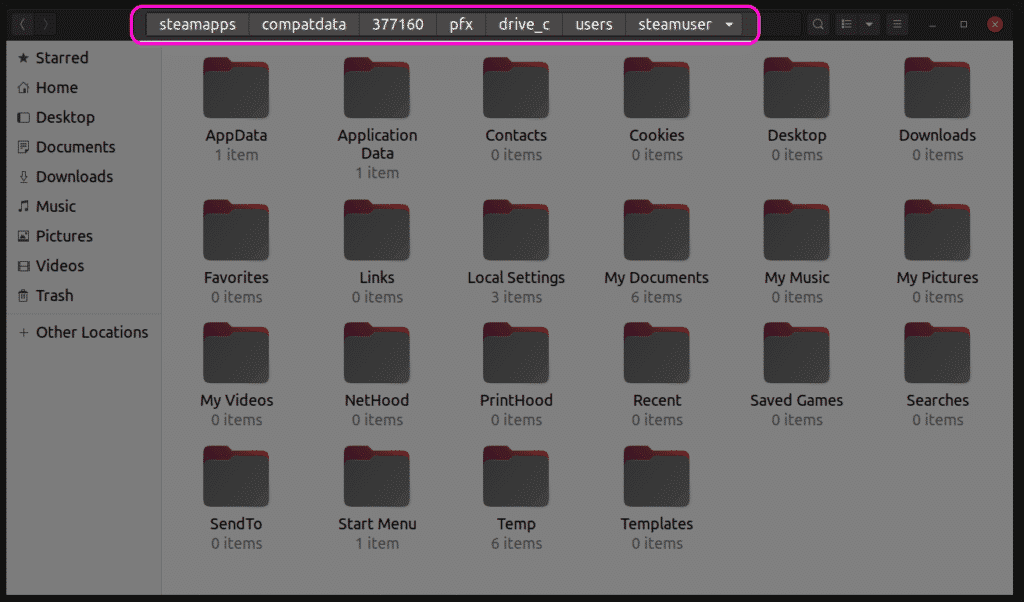This screenshot has height=602, width=1024.
Task: Toggle the list view icon
Action: [x=846, y=25]
